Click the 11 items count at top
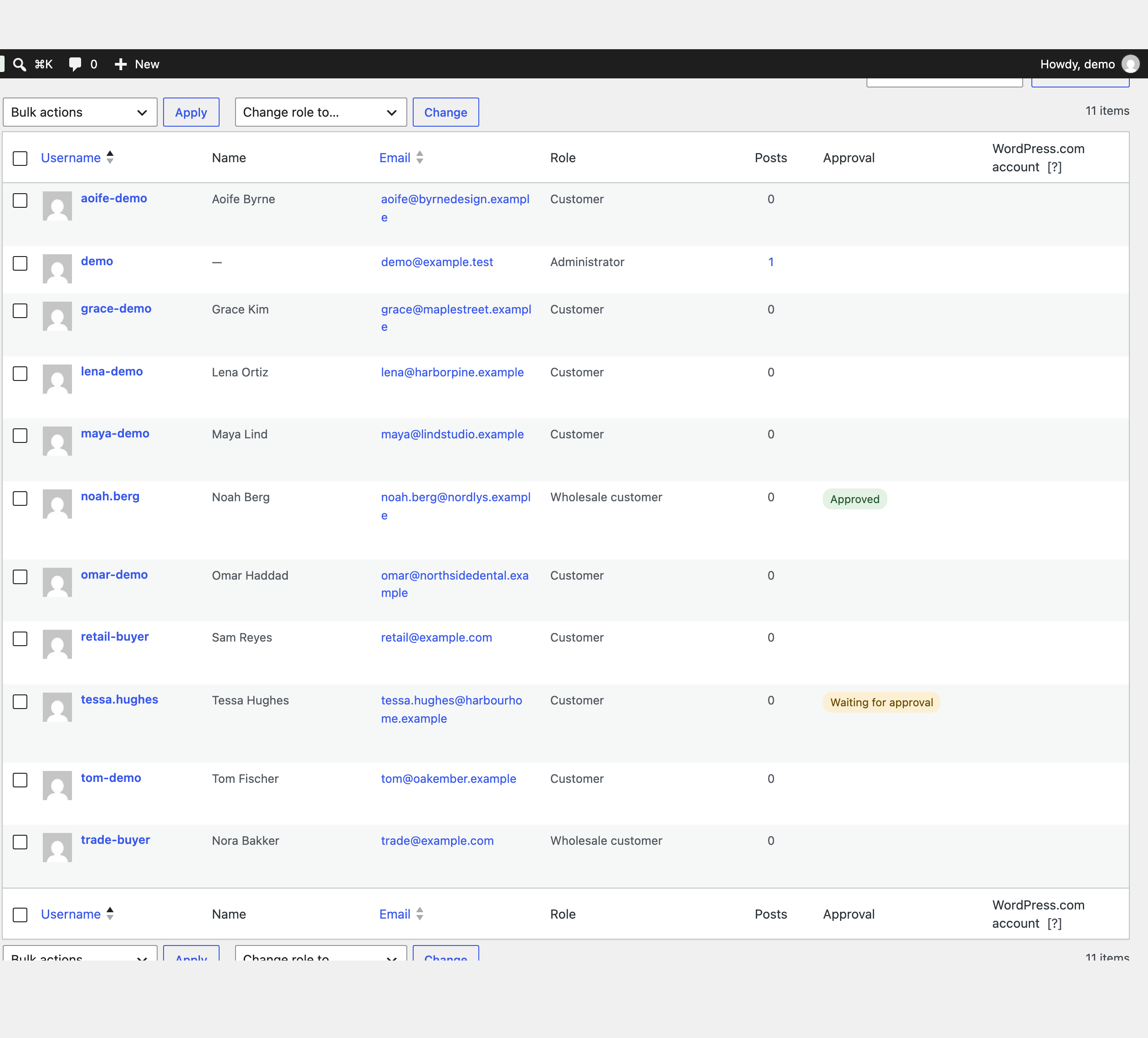The image size is (1148, 1038). tap(1107, 111)
